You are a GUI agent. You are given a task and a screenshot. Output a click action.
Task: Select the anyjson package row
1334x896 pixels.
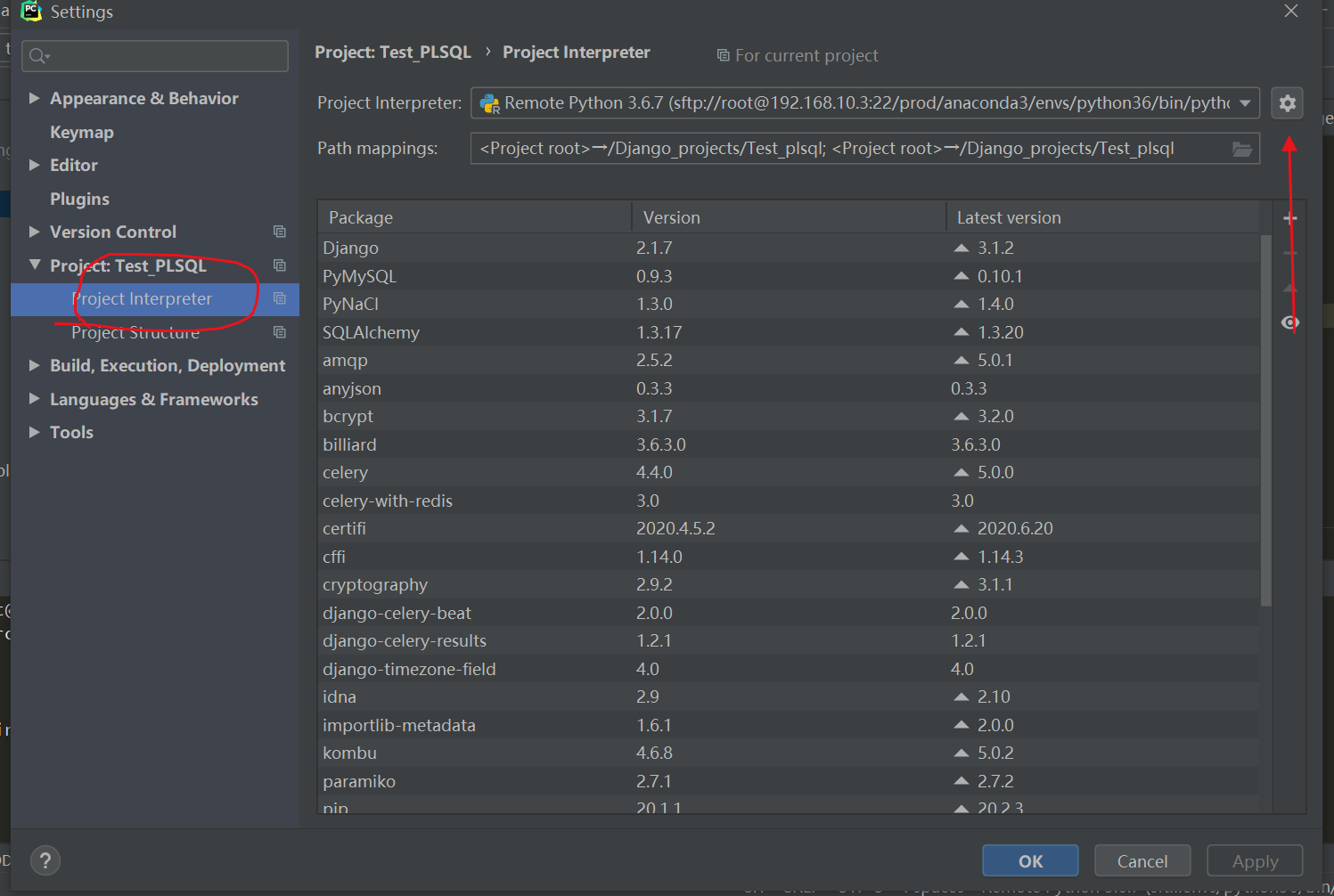coord(789,388)
